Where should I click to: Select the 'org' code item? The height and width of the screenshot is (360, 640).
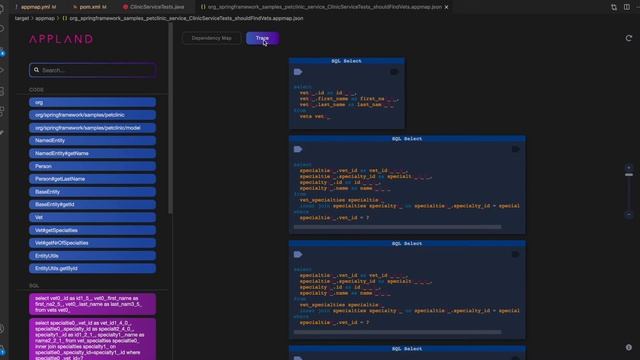(92, 102)
